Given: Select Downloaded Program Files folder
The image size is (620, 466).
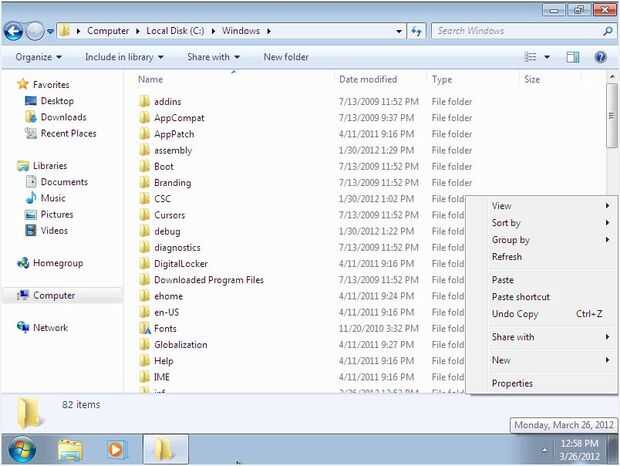Looking at the screenshot, I should tap(209, 280).
